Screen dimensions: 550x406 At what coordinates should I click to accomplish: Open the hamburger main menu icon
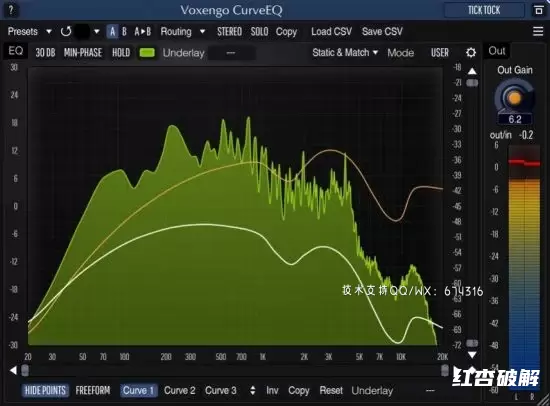click(x=538, y=32)
